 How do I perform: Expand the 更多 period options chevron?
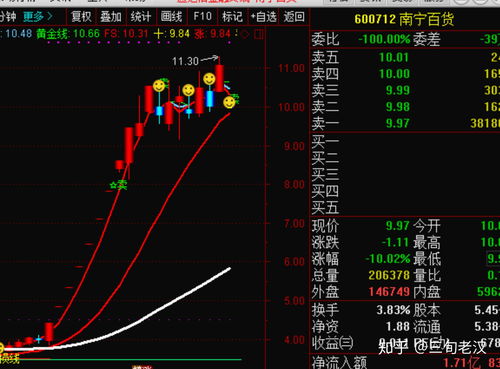point(49,16)
